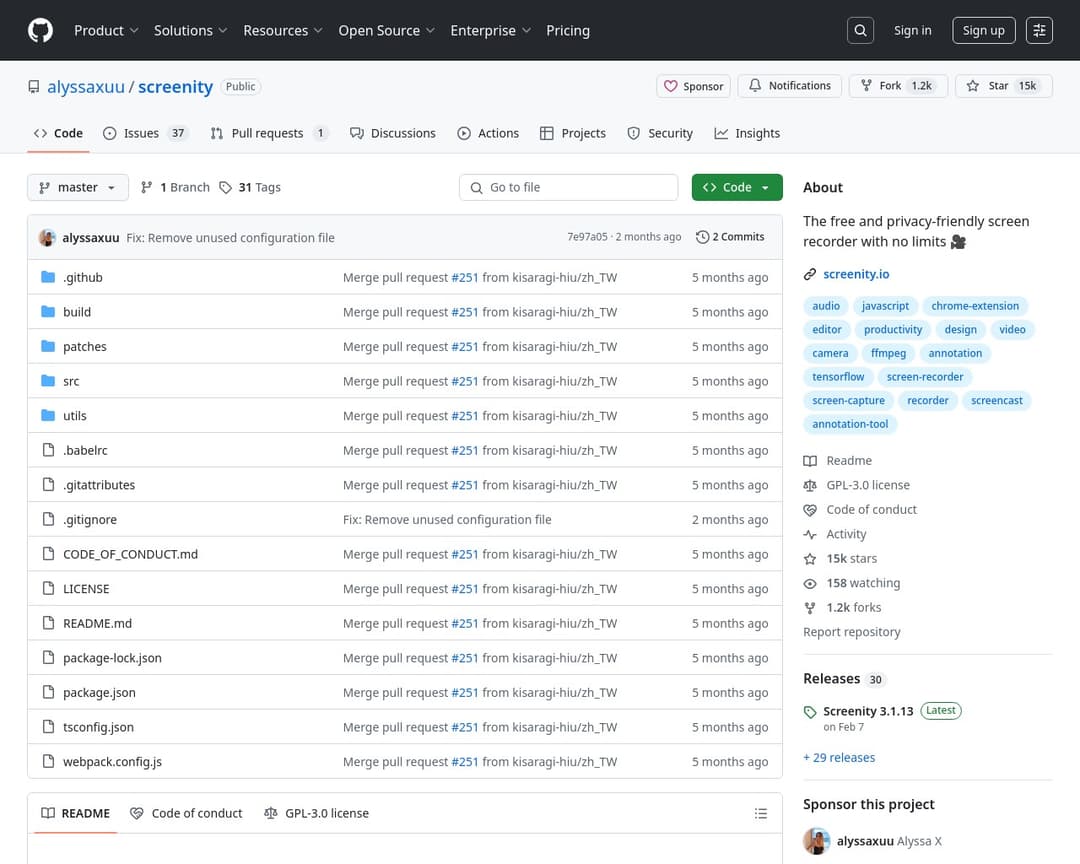1080x864 pixels.
Task: Click the heart icon on Sponsor button
Action: [x=670, y=86]
